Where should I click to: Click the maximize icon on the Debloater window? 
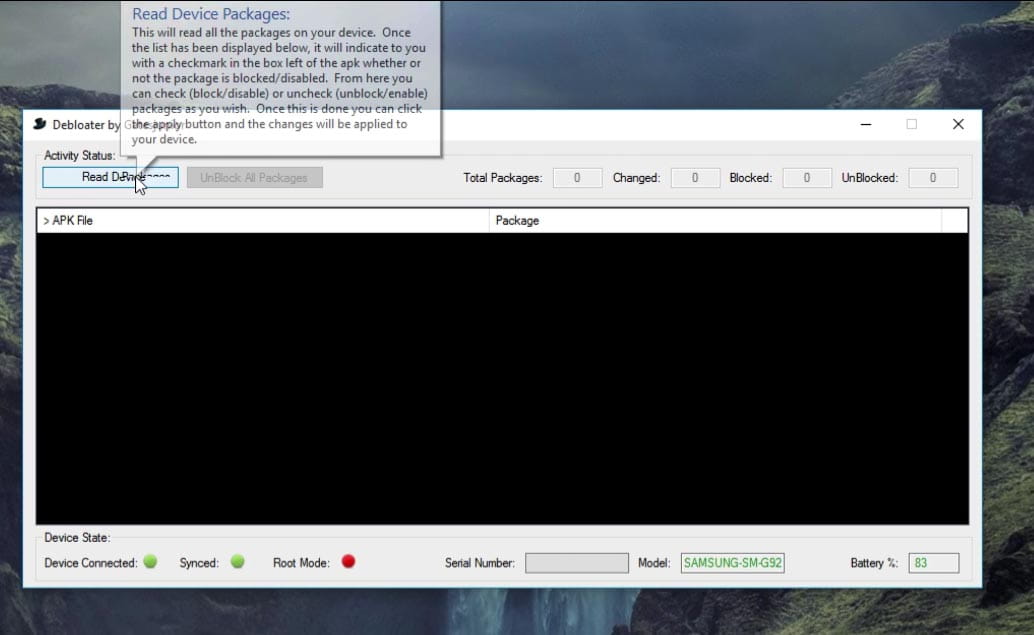tap(911, 124)
